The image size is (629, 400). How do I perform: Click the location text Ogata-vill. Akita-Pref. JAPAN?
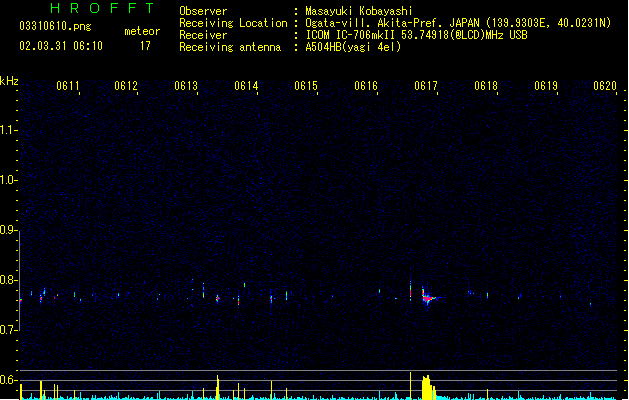(x=392, y=23)
